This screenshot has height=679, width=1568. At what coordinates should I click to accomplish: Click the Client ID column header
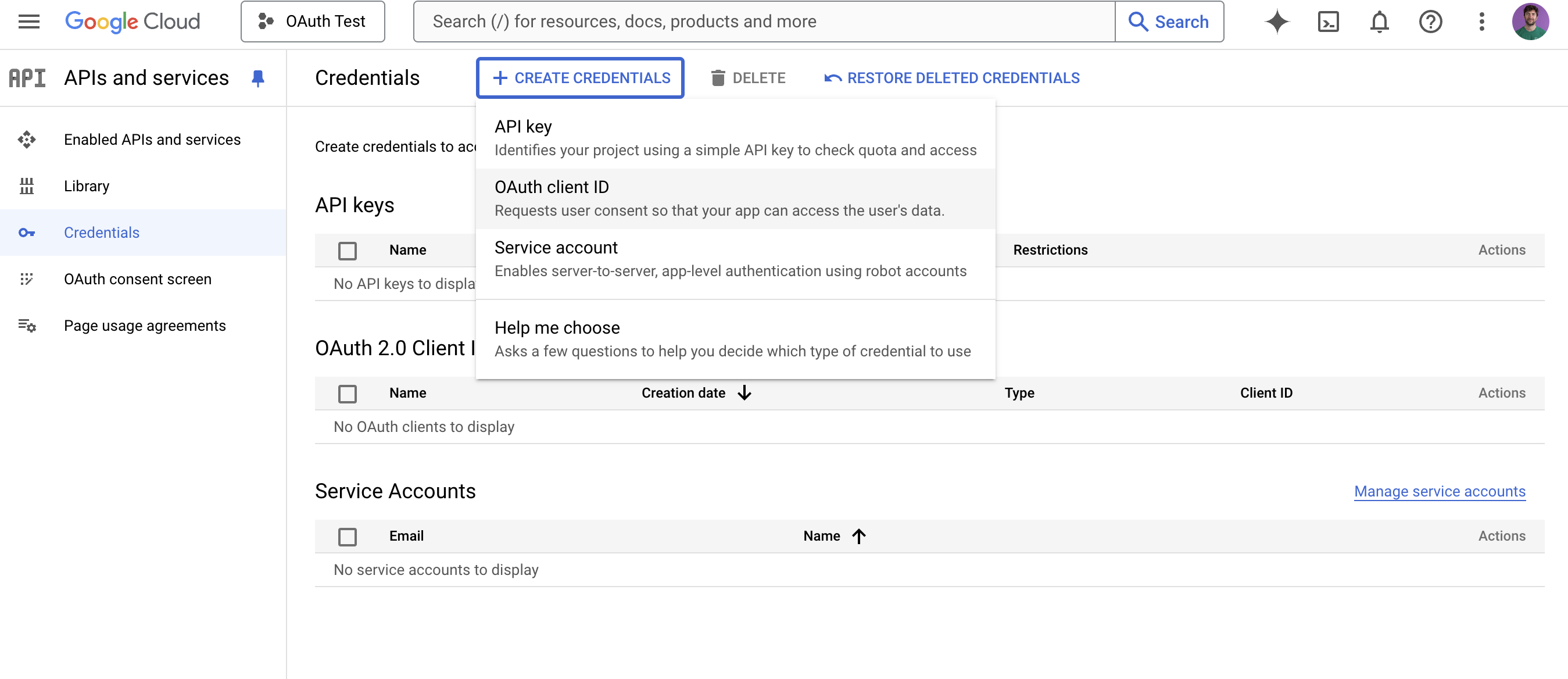click(1266, 393)
